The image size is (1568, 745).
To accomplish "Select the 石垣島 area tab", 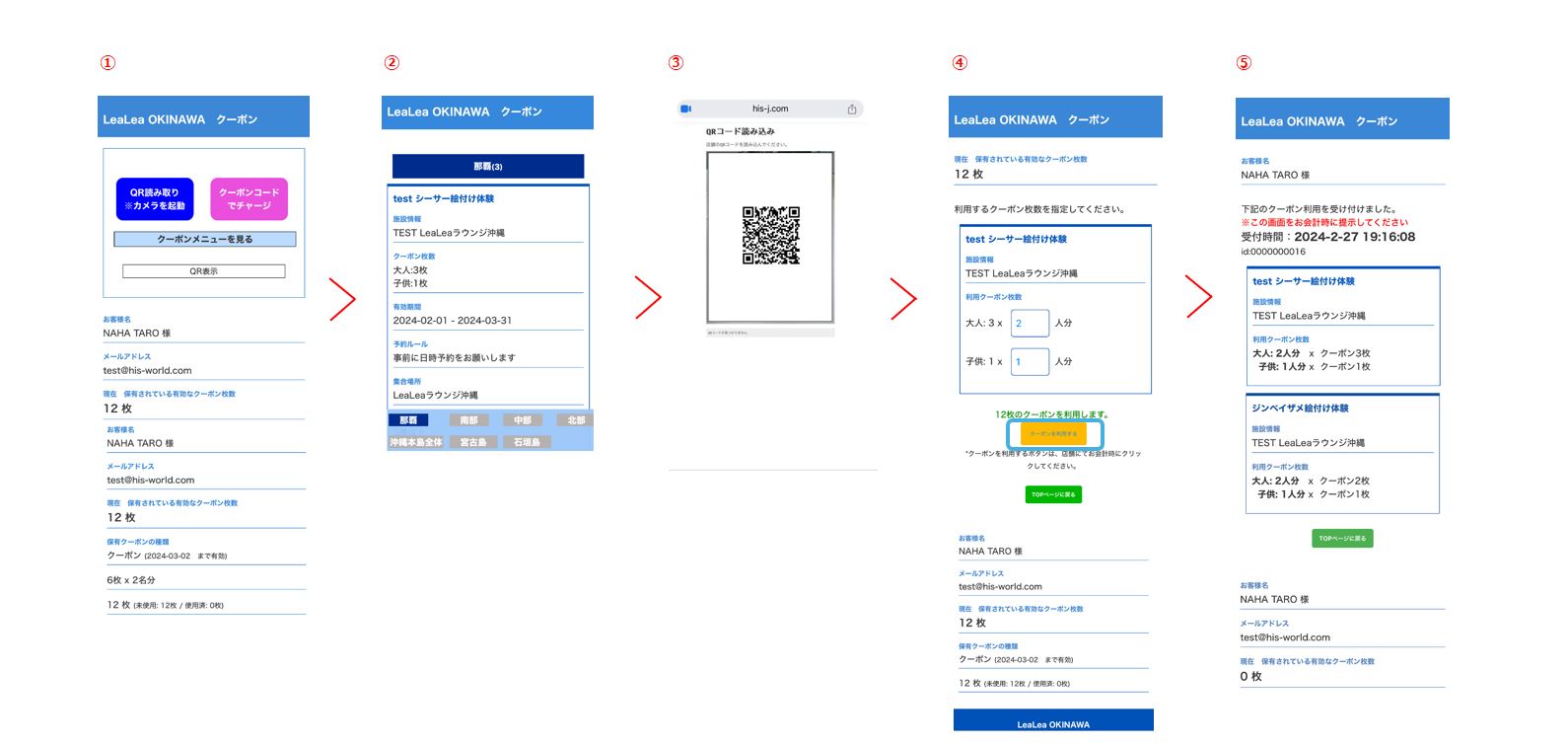I will tap(527, 442).
